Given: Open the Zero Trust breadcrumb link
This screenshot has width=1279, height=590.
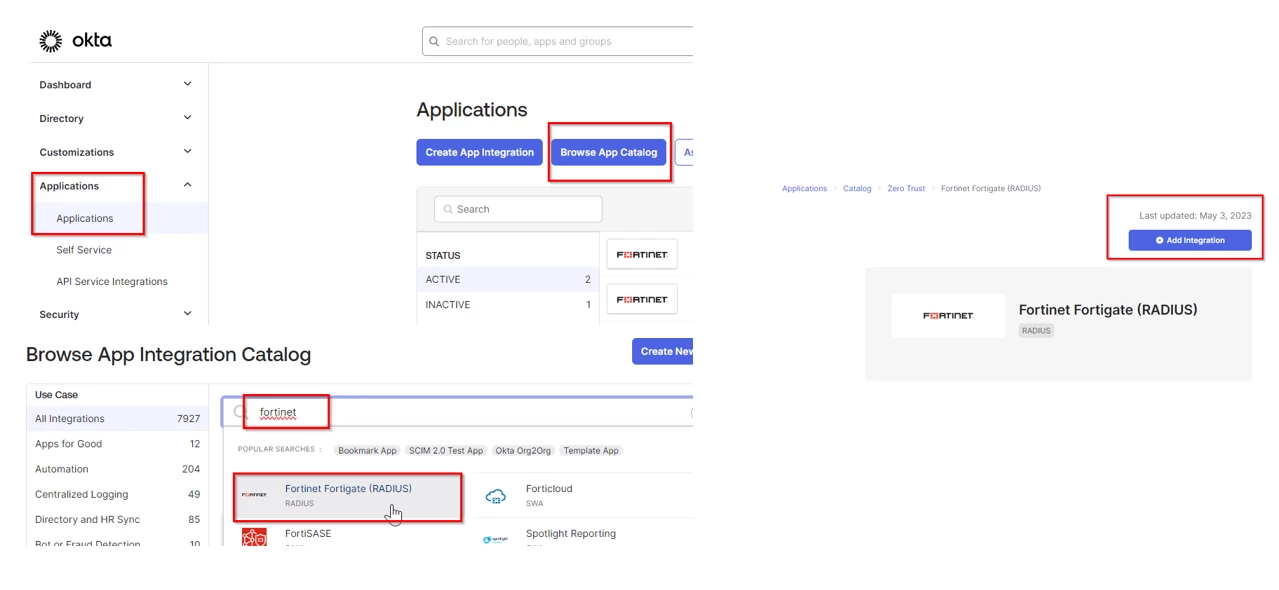Looking at the screenshot, I should tap(906, 188).
